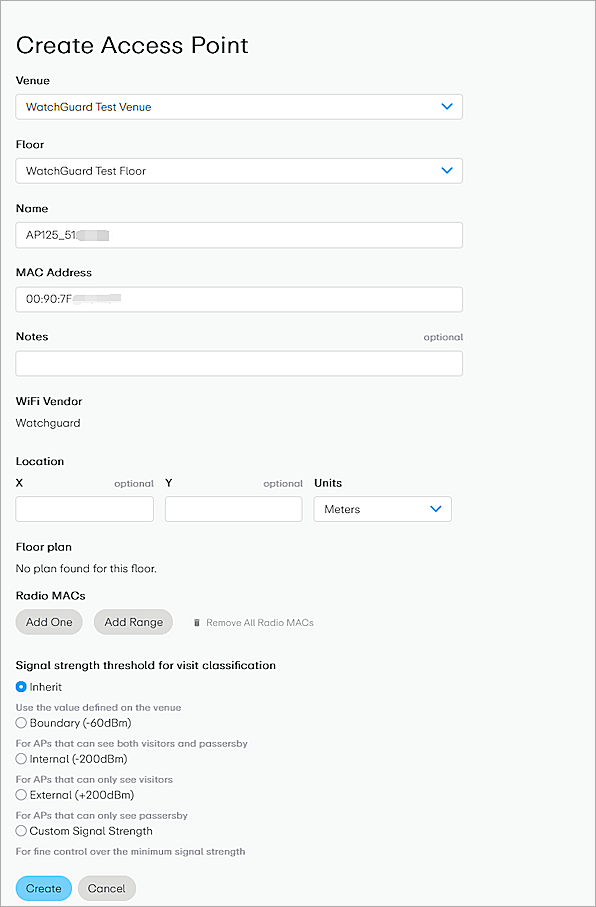596x907 pixels.
Task: Open the Venue selection dropdown
Action: (x=238, y=106)
